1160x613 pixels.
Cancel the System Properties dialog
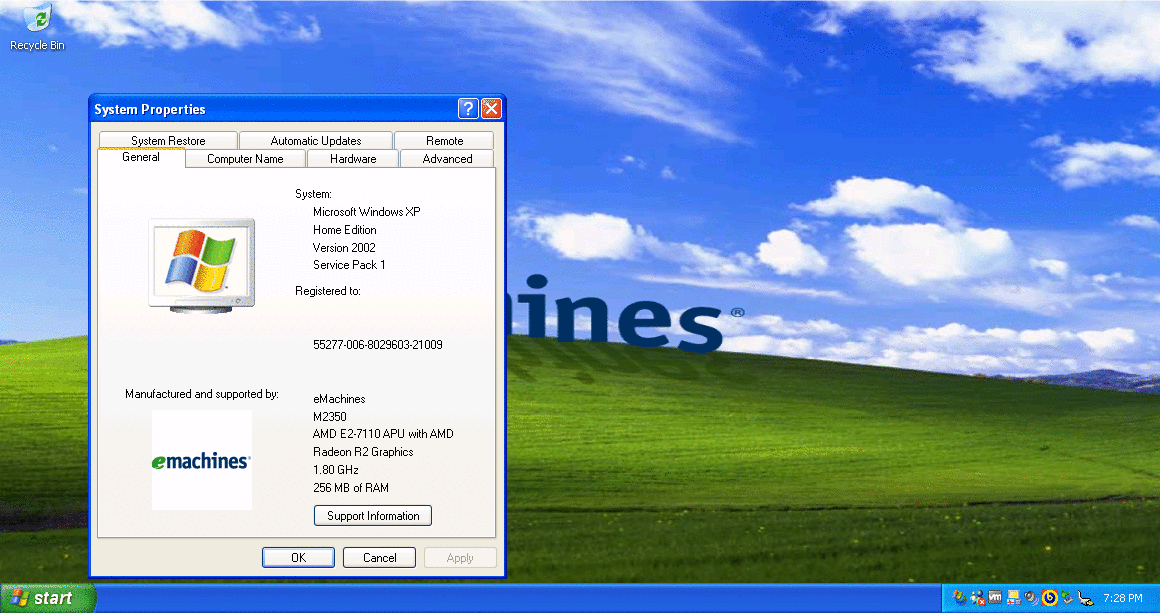(379, 558)
